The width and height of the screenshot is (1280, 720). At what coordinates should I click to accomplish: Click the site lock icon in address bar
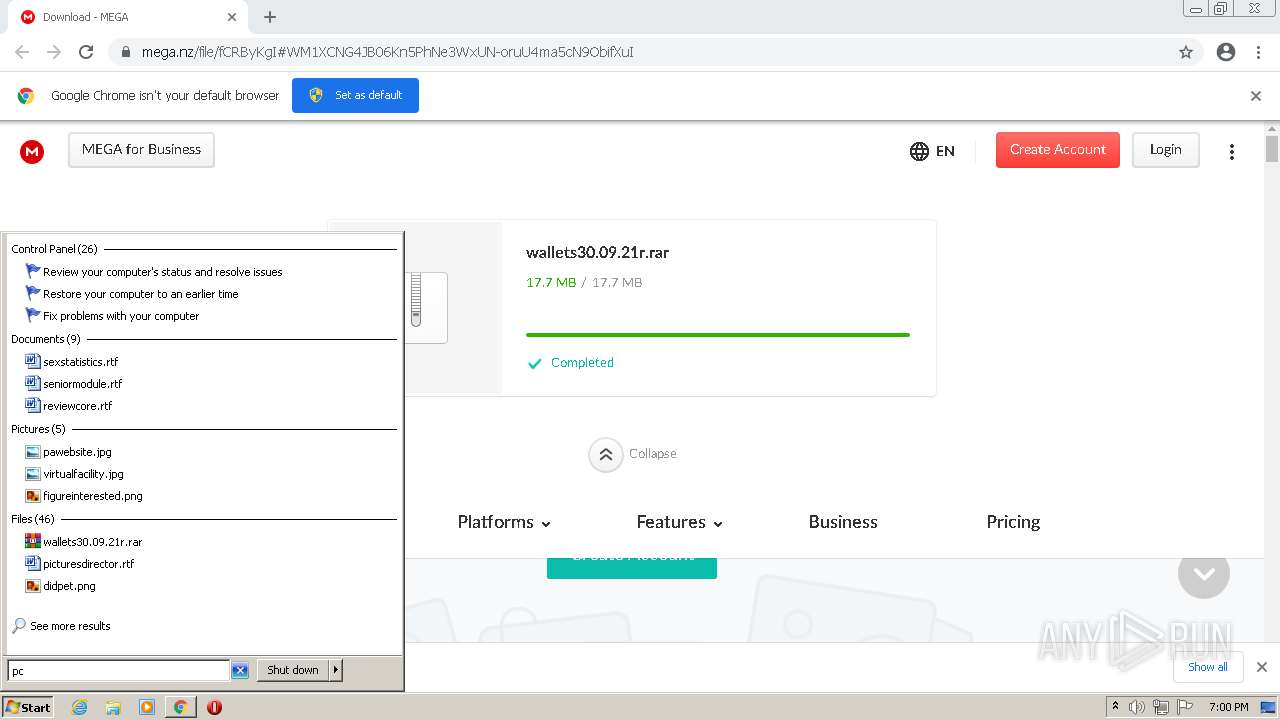click(125, 52)
